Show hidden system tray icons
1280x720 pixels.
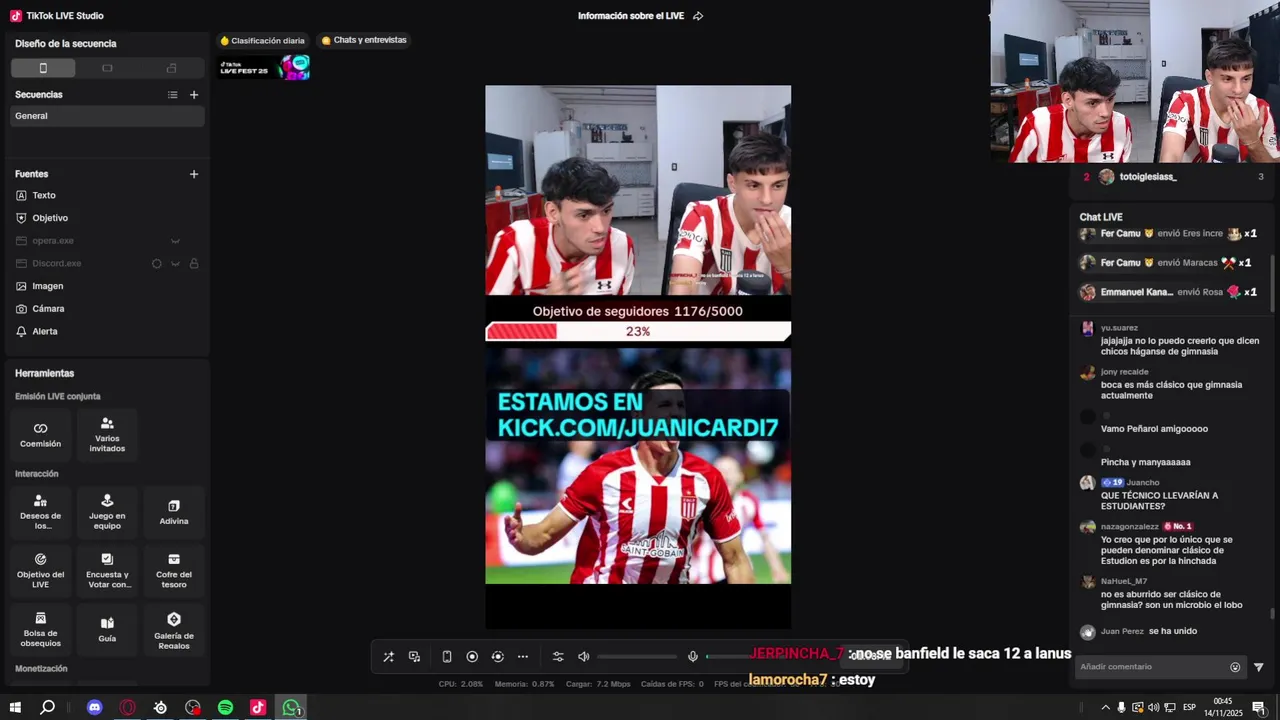pos(1105,707)
